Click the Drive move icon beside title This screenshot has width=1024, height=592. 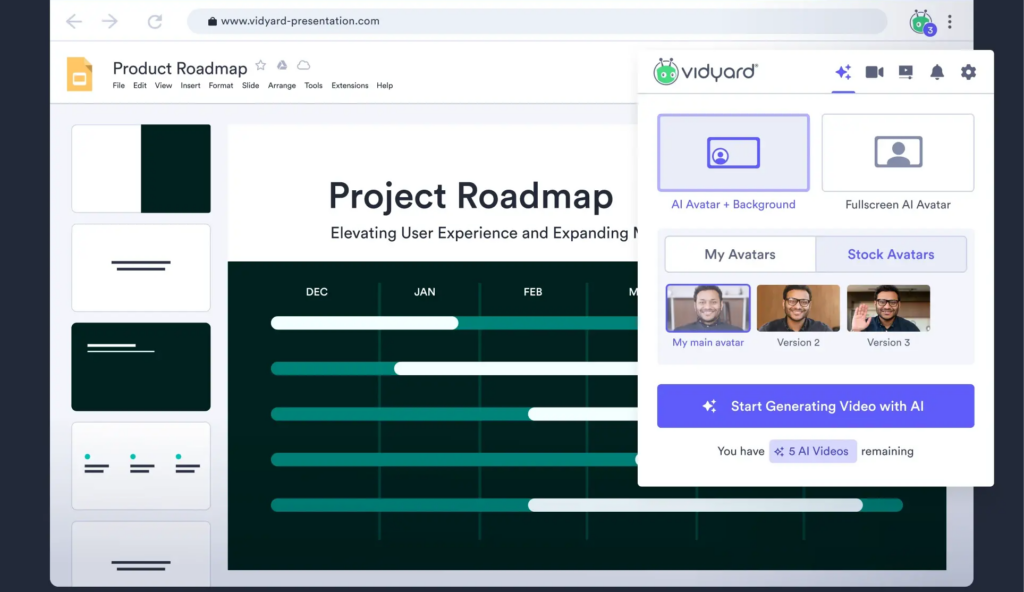click(282, 65)
